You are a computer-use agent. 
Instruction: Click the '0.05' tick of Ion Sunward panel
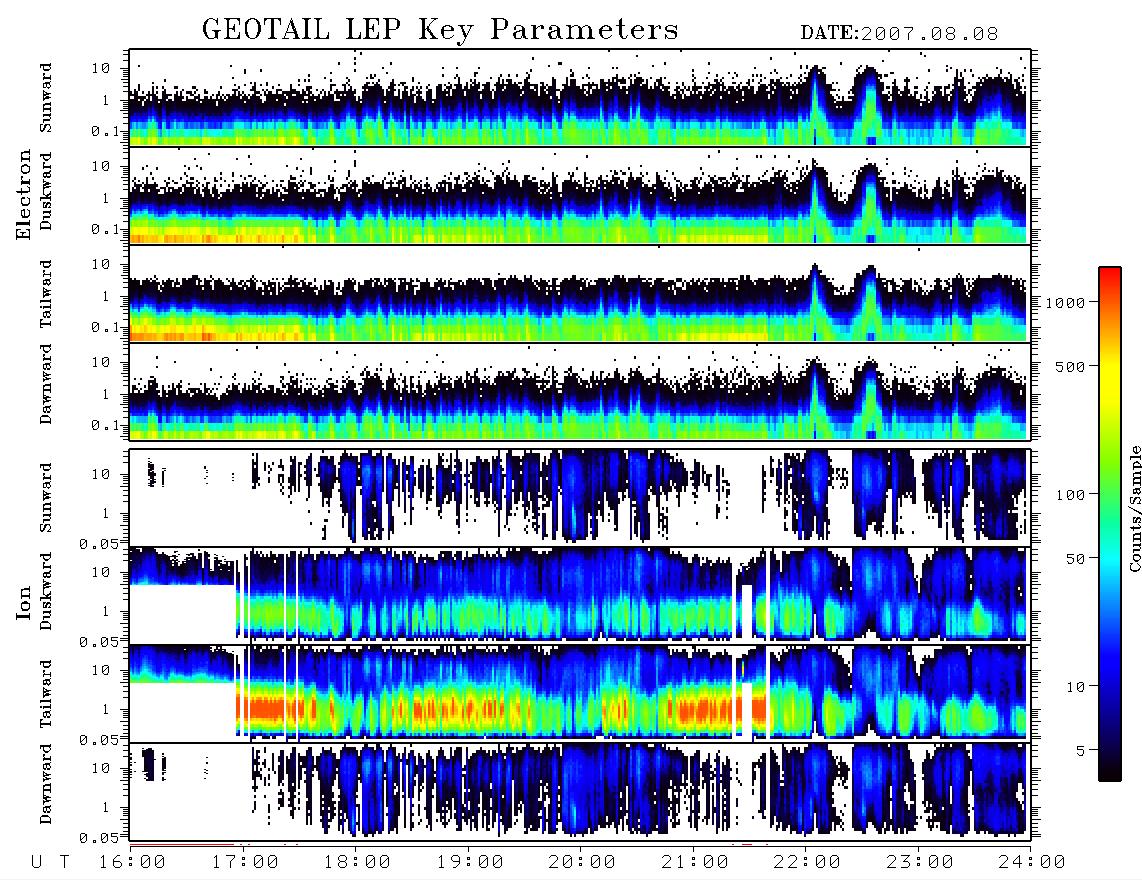(x=99, y=544)
